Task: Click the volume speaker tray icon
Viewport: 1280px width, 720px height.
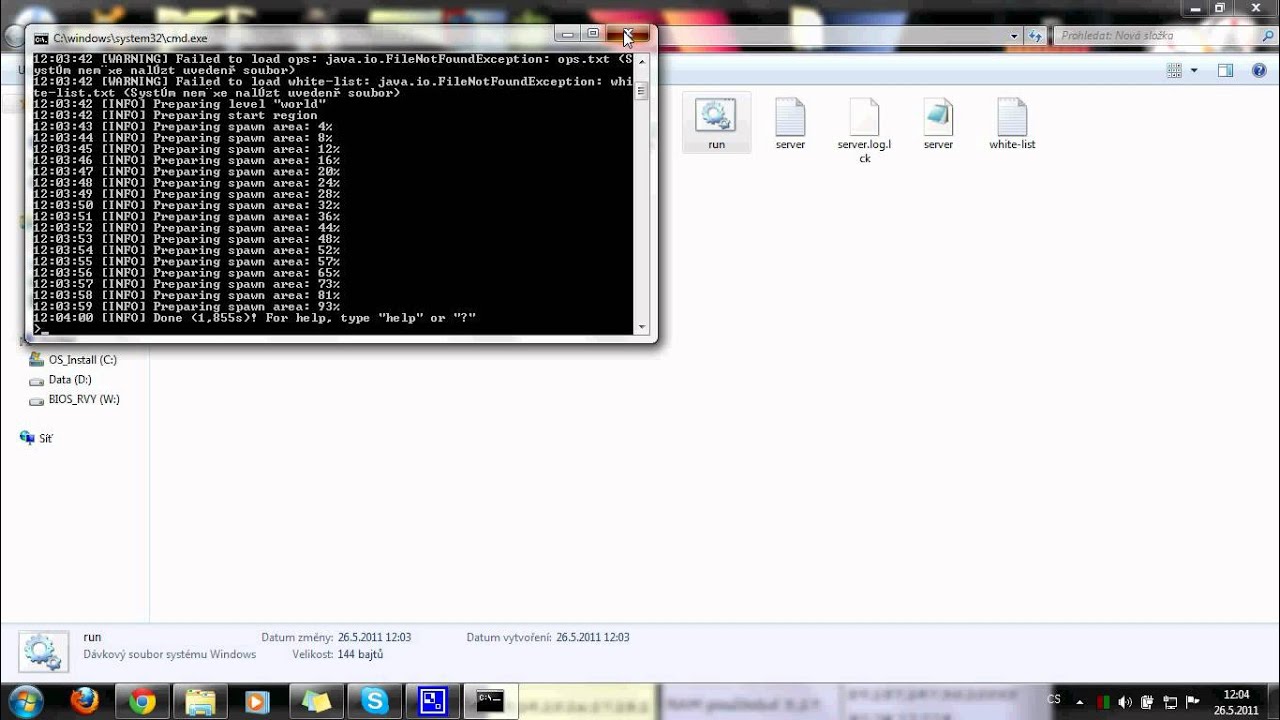Action: coord(1125,702)
